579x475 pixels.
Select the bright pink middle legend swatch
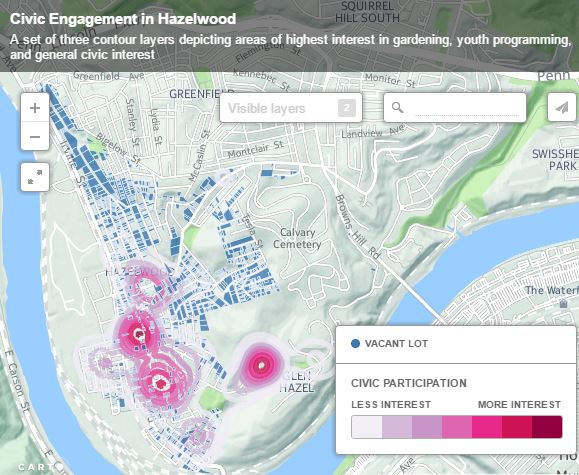[x=487, y=427]
